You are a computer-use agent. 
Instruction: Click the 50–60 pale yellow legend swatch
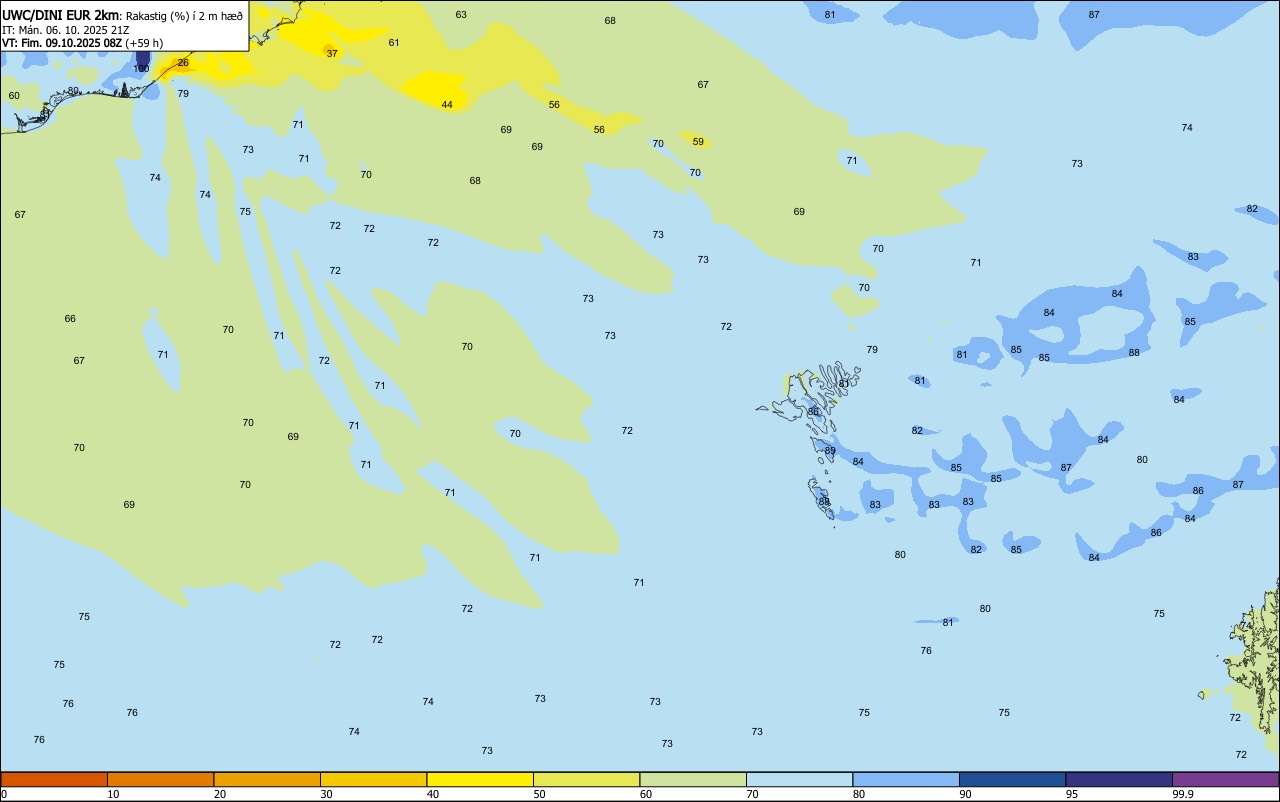[x=587, y=779]
